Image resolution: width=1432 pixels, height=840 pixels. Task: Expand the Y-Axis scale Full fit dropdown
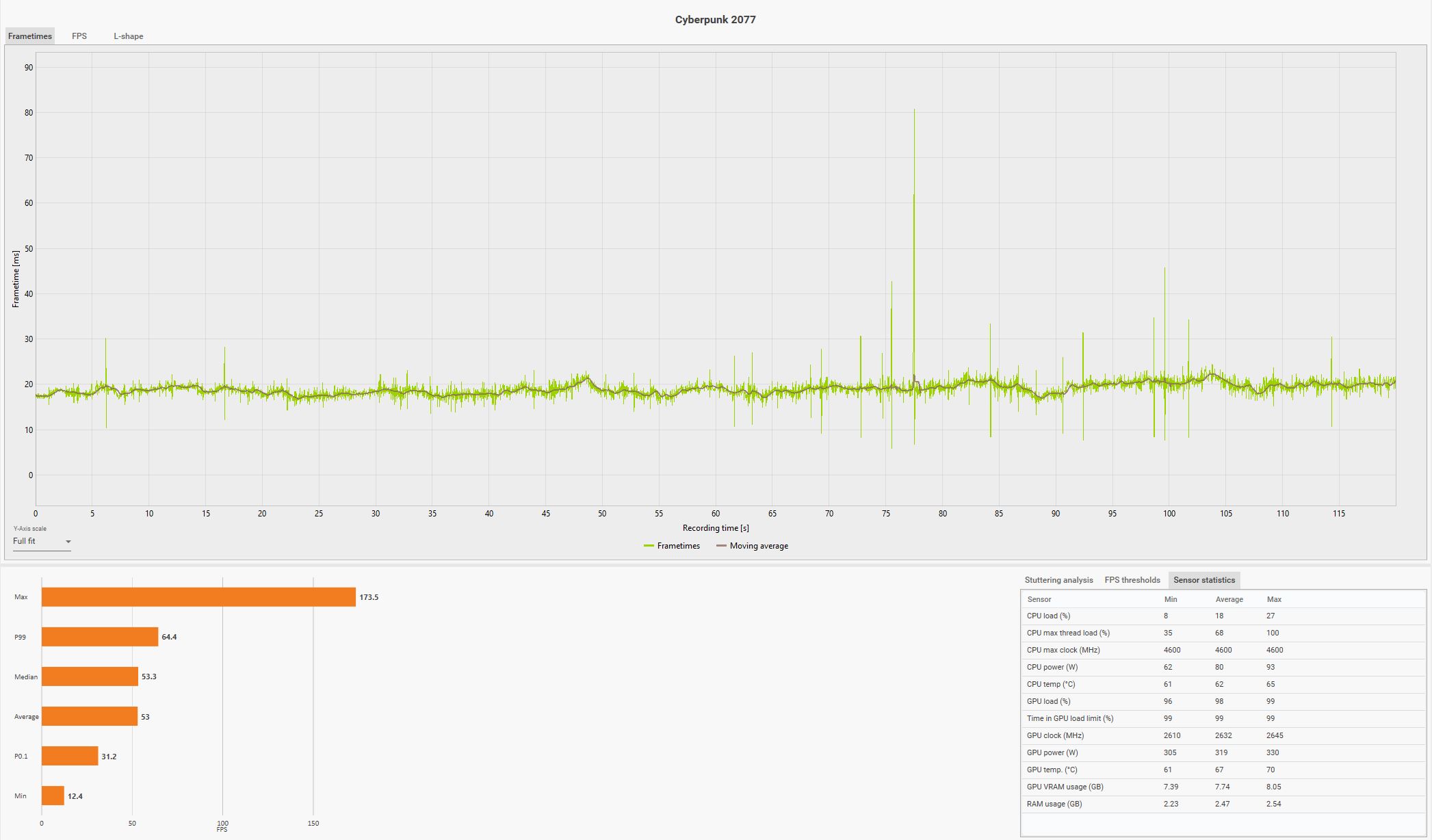pyautogui.click(x=42, y=541)
